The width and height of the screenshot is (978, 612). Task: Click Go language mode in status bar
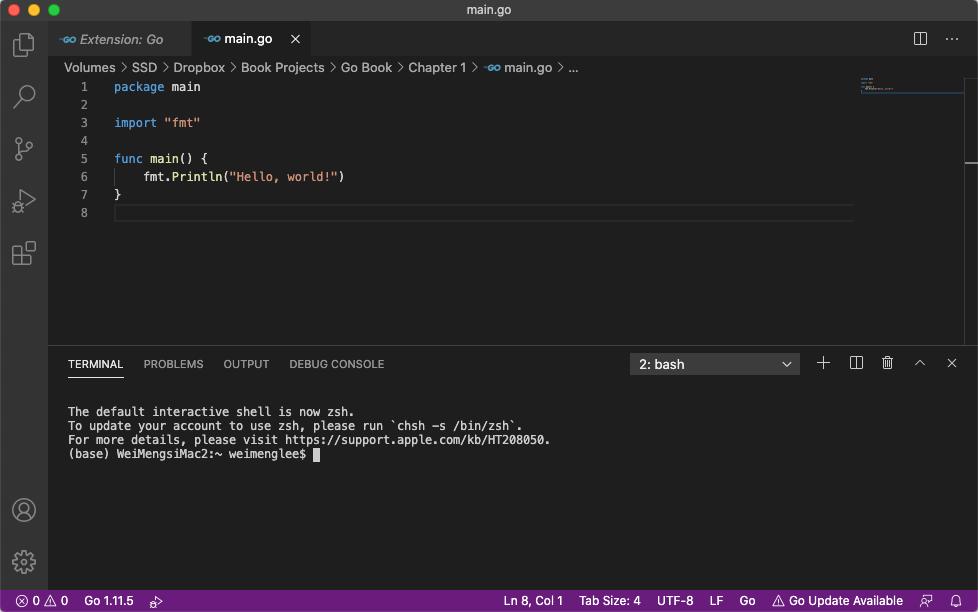point(747,601)
